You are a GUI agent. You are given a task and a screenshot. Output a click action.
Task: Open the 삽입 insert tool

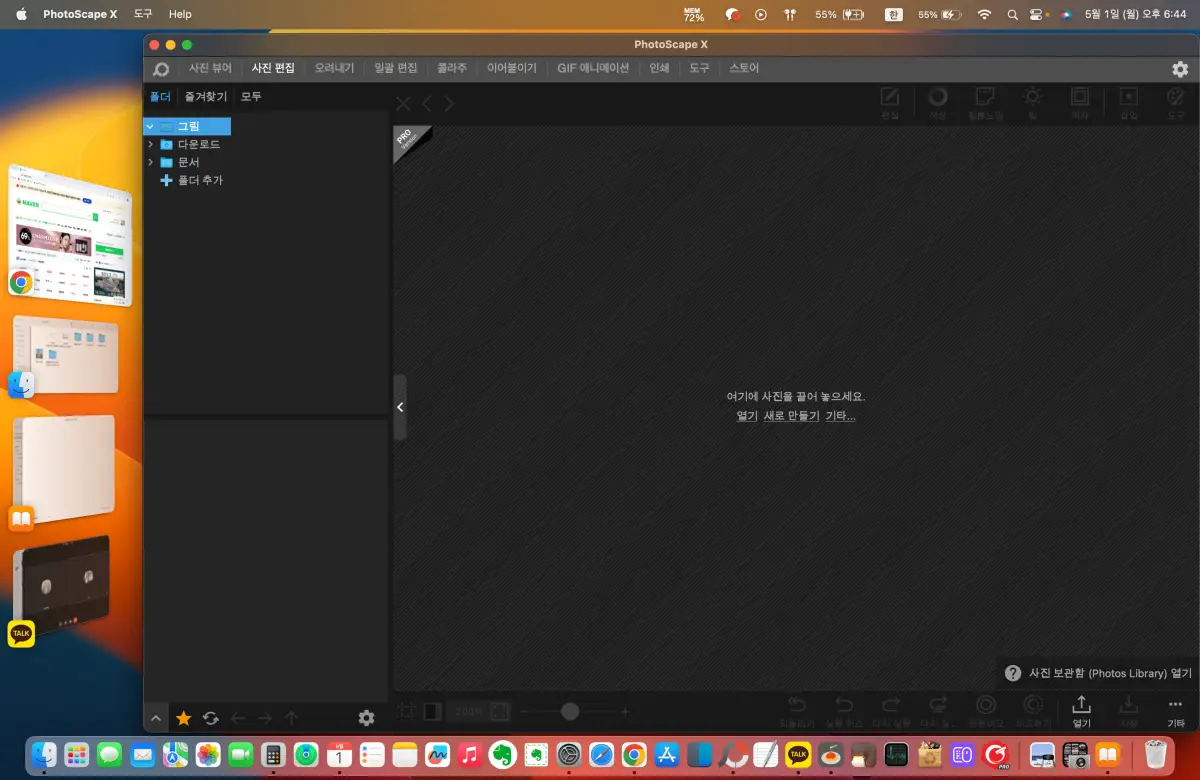tap(1128, 103)
